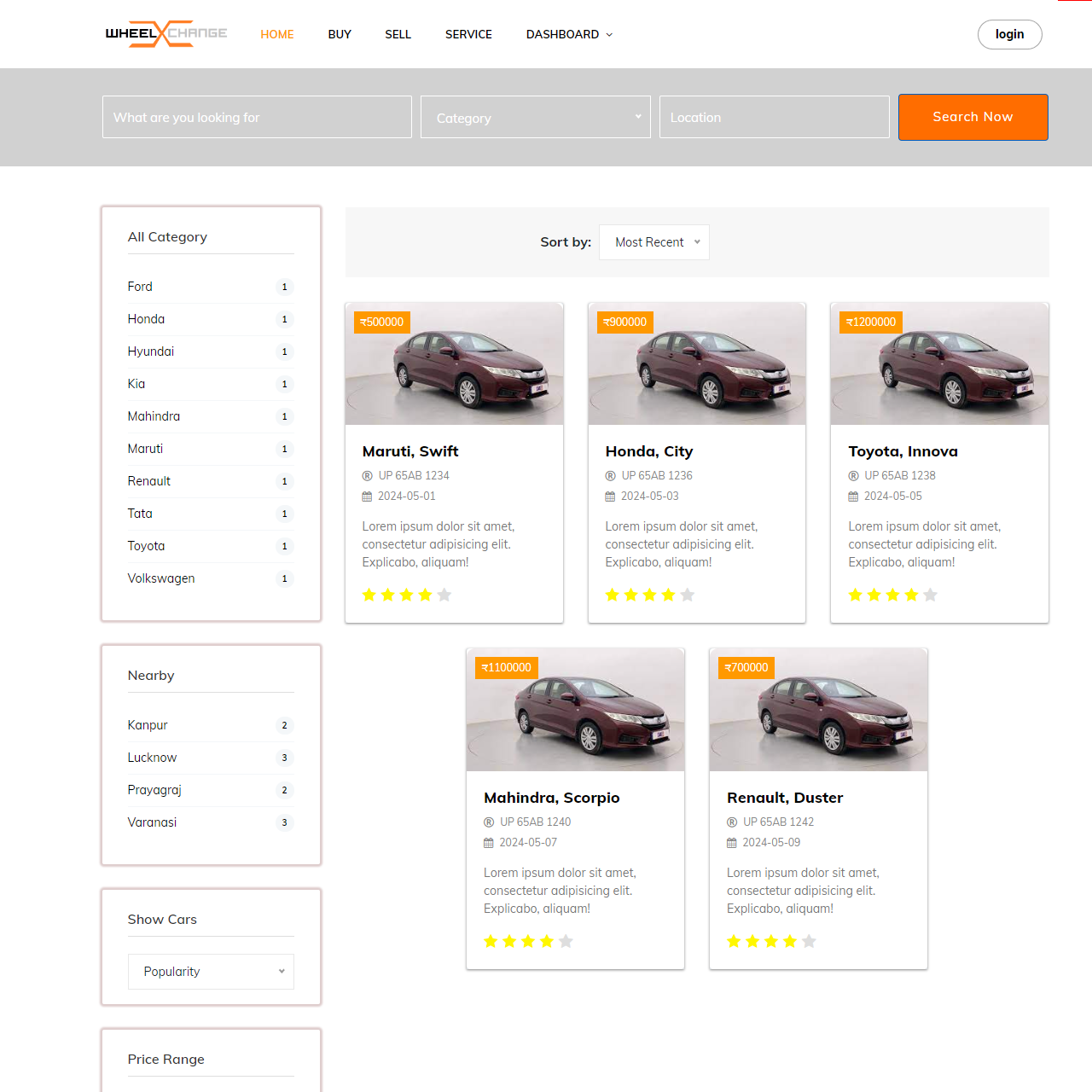1092x1092 pixels.
Task: Click the WheelXchange logo
Action: click(166, 34)
